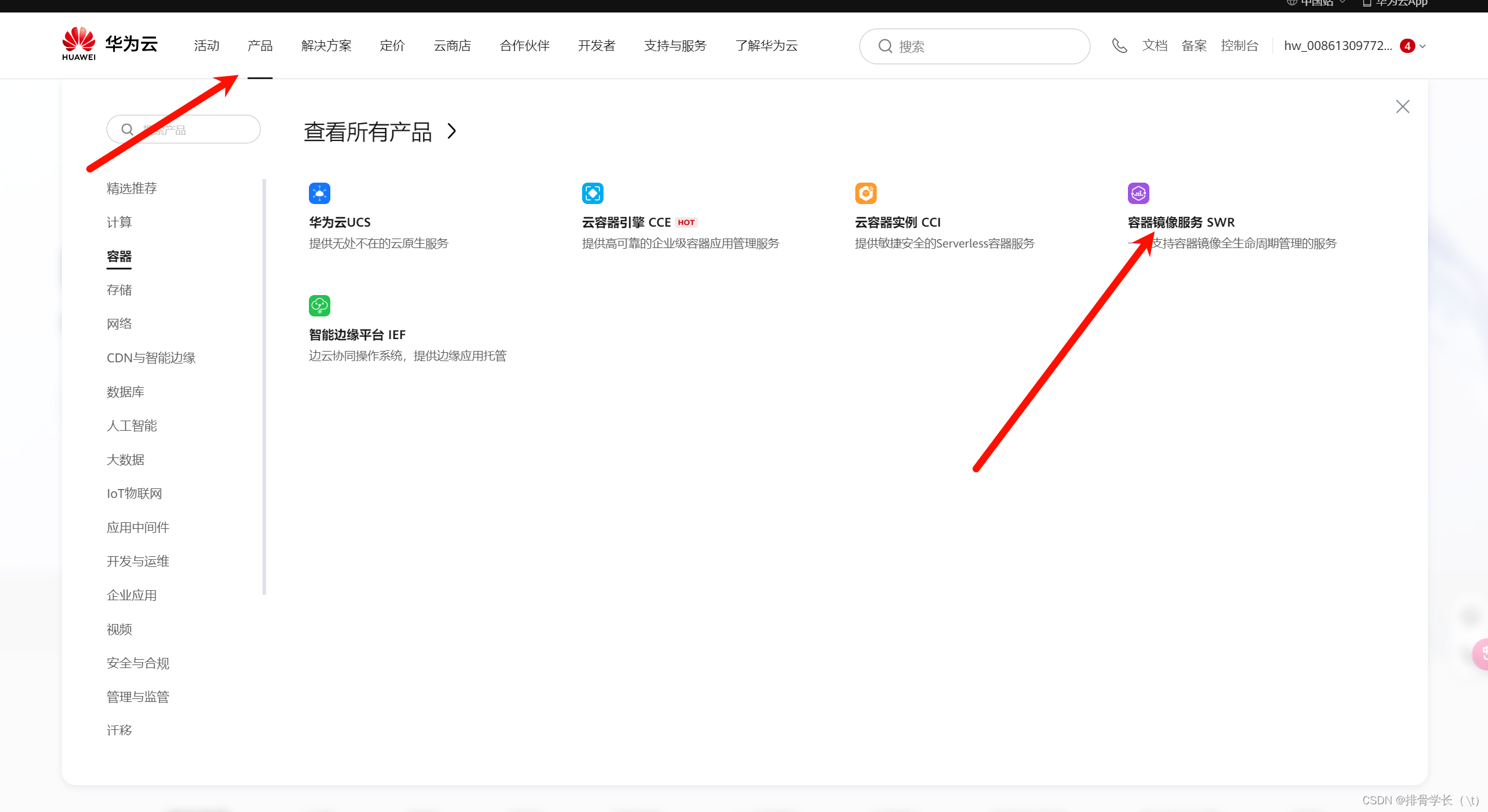Click 提供高可靠的企业级容器应用管理服务 description
The image size is (1488, 812).
pyautogui.click(x=681, y=243)
